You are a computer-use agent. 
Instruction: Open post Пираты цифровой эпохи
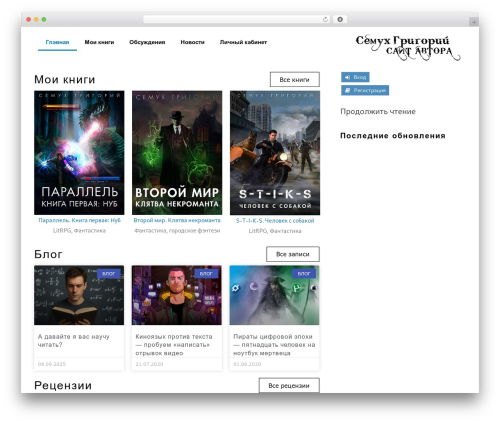[274, 345]
